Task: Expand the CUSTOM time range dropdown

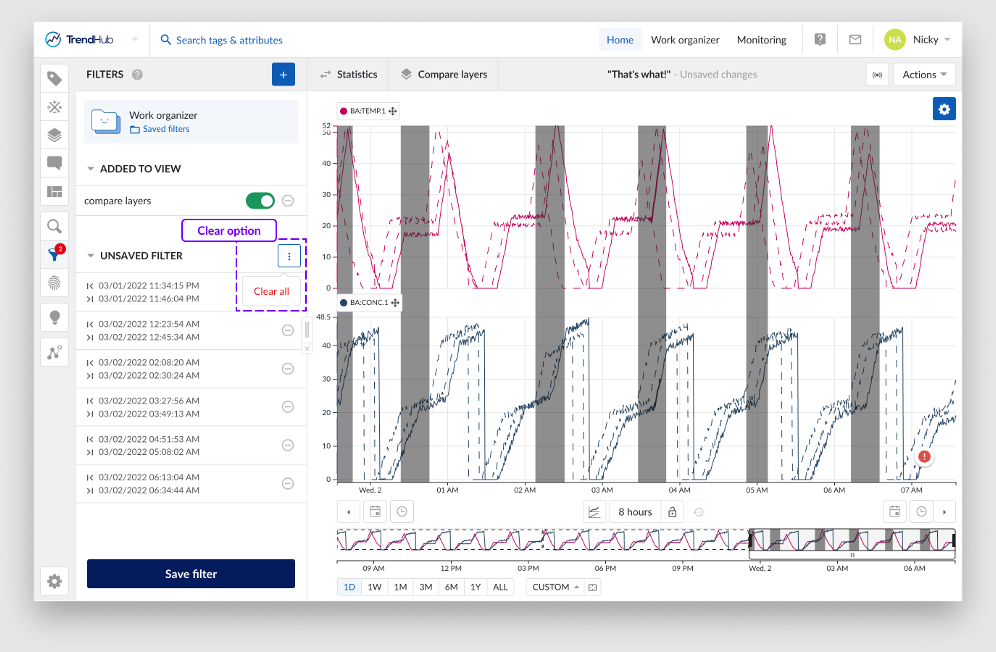Action: pos(556,587)
